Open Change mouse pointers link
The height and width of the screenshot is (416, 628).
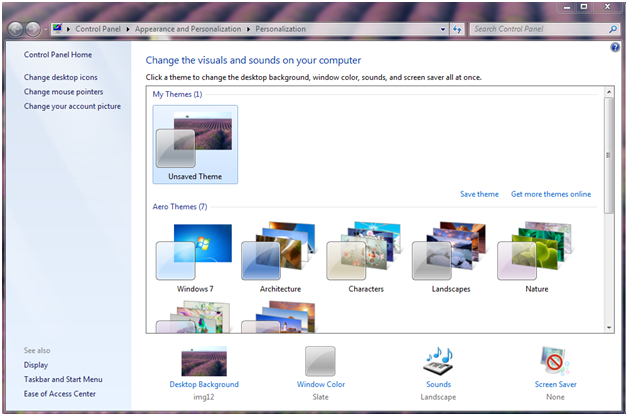click(x=63, y=92)
